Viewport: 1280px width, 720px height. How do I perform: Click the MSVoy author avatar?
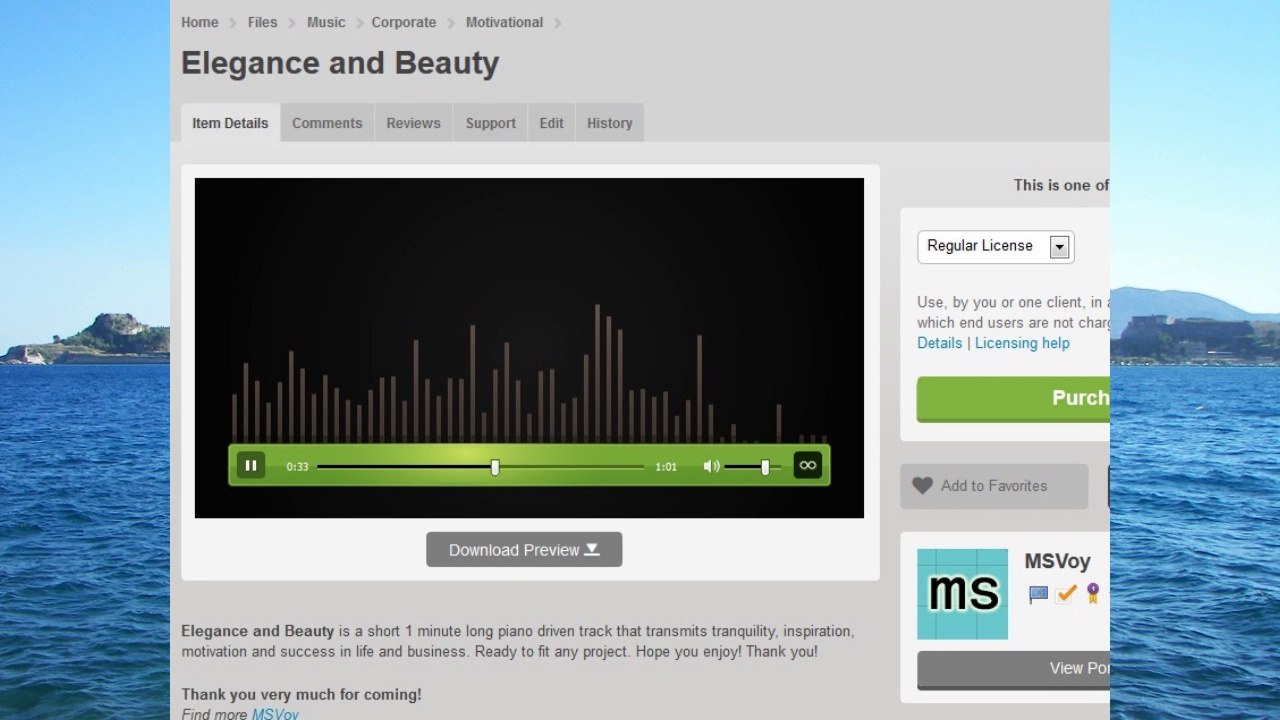pos(962,594)
